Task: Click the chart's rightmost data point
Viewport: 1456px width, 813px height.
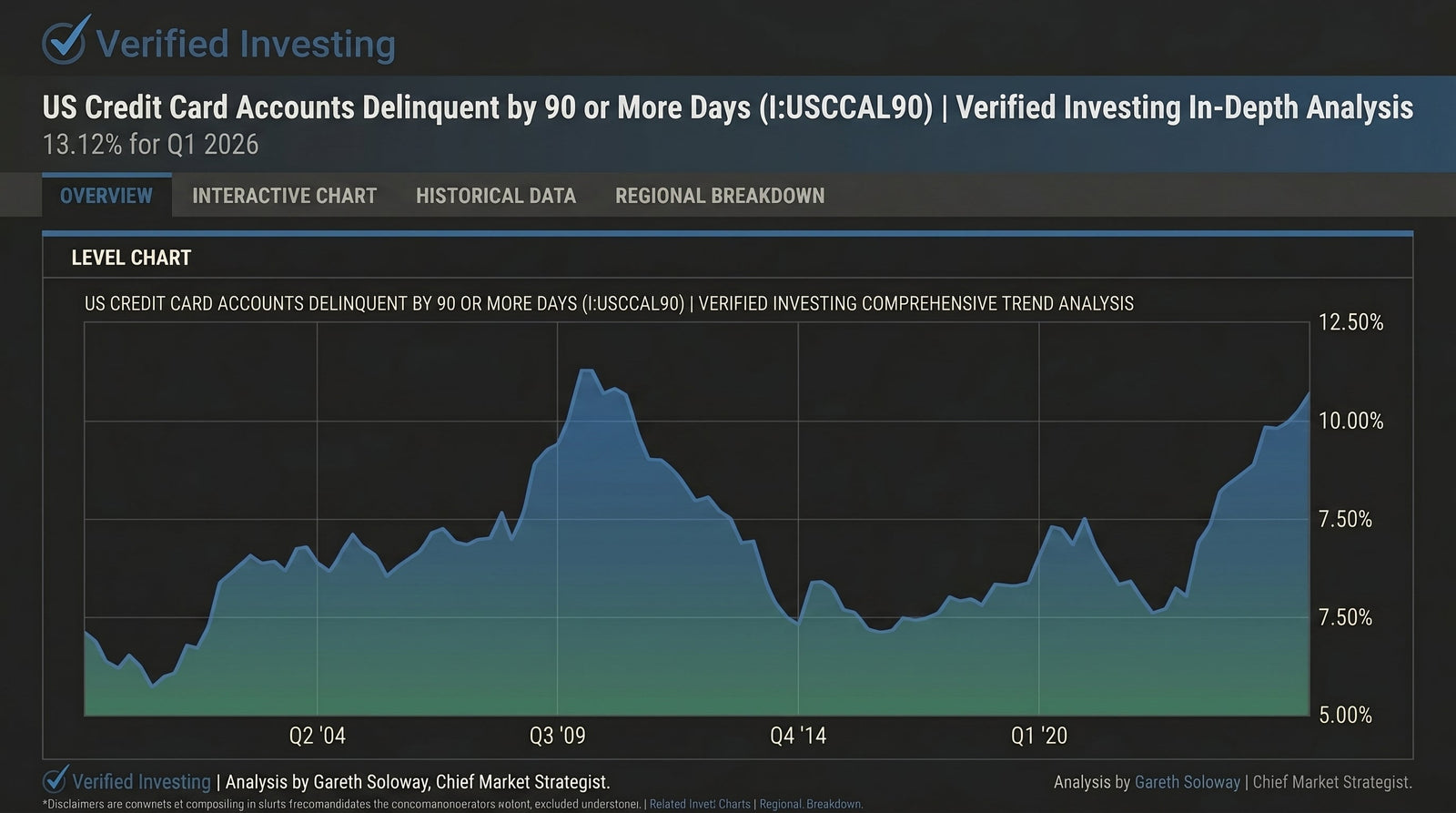Action: coord(1309,393)
